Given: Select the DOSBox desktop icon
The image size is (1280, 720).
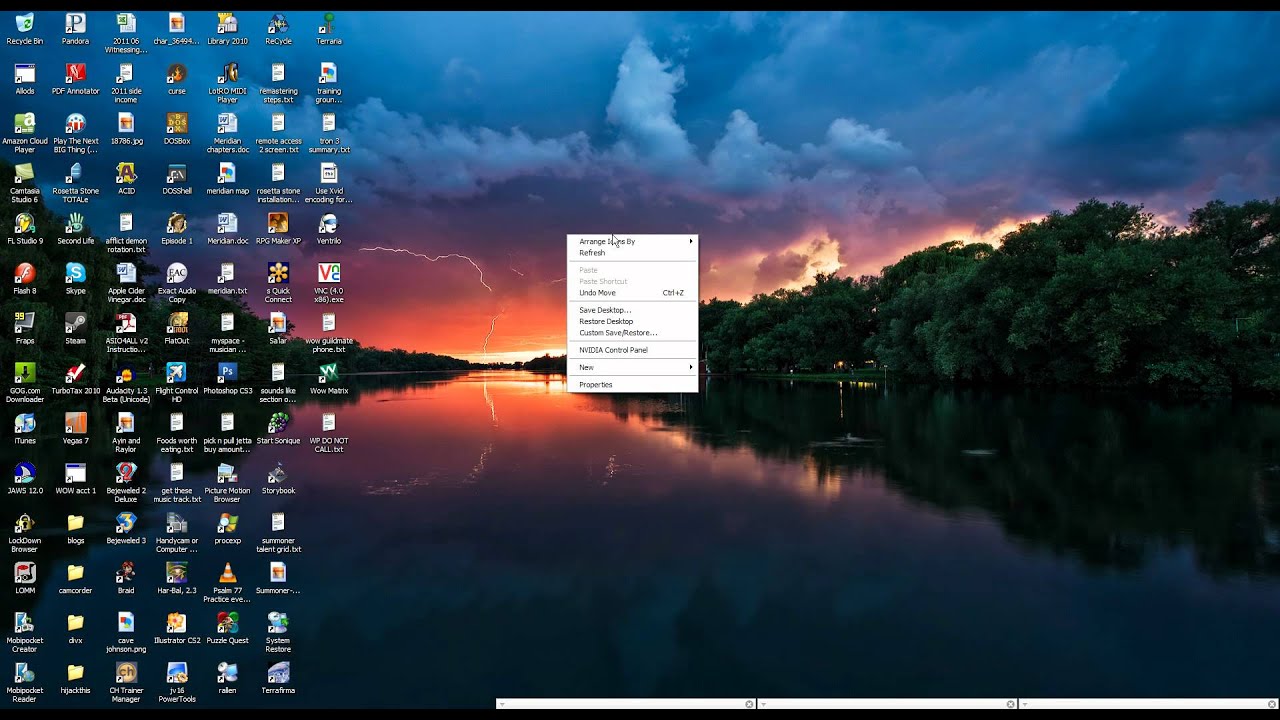Looking at the screenshot, I should click(x=177, y=129).
